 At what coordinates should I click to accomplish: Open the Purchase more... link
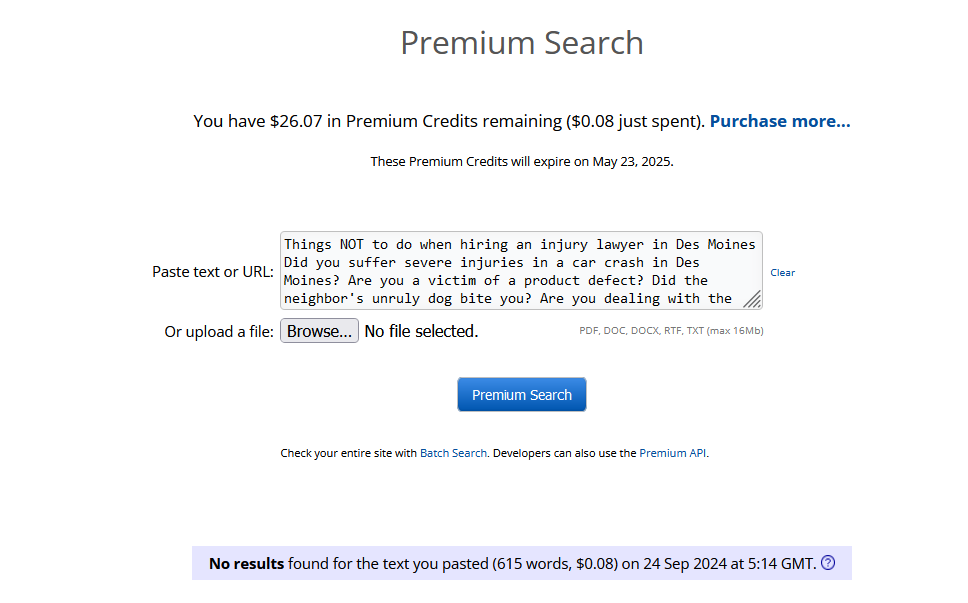click(x=780, y=121)
